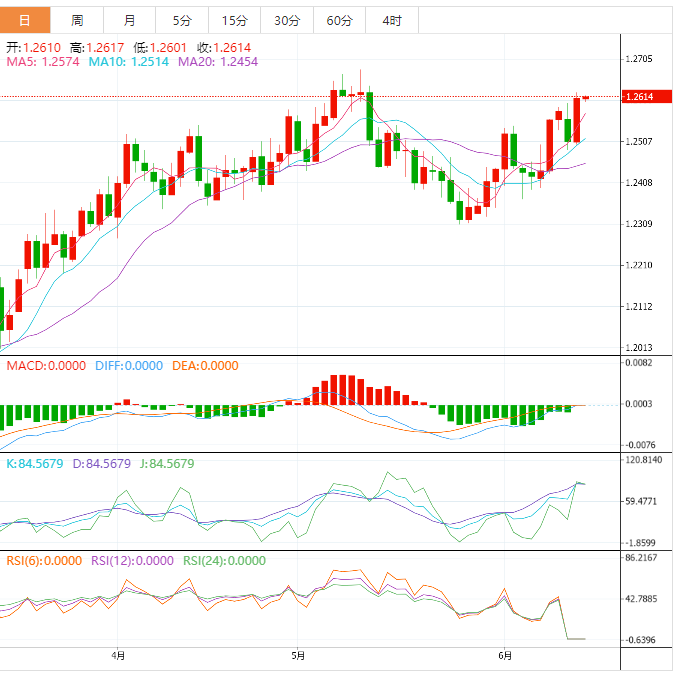Click the MA10:1.2514 indicator label
The height and width of the screenshot is (676, 674).
coord(130,62)
